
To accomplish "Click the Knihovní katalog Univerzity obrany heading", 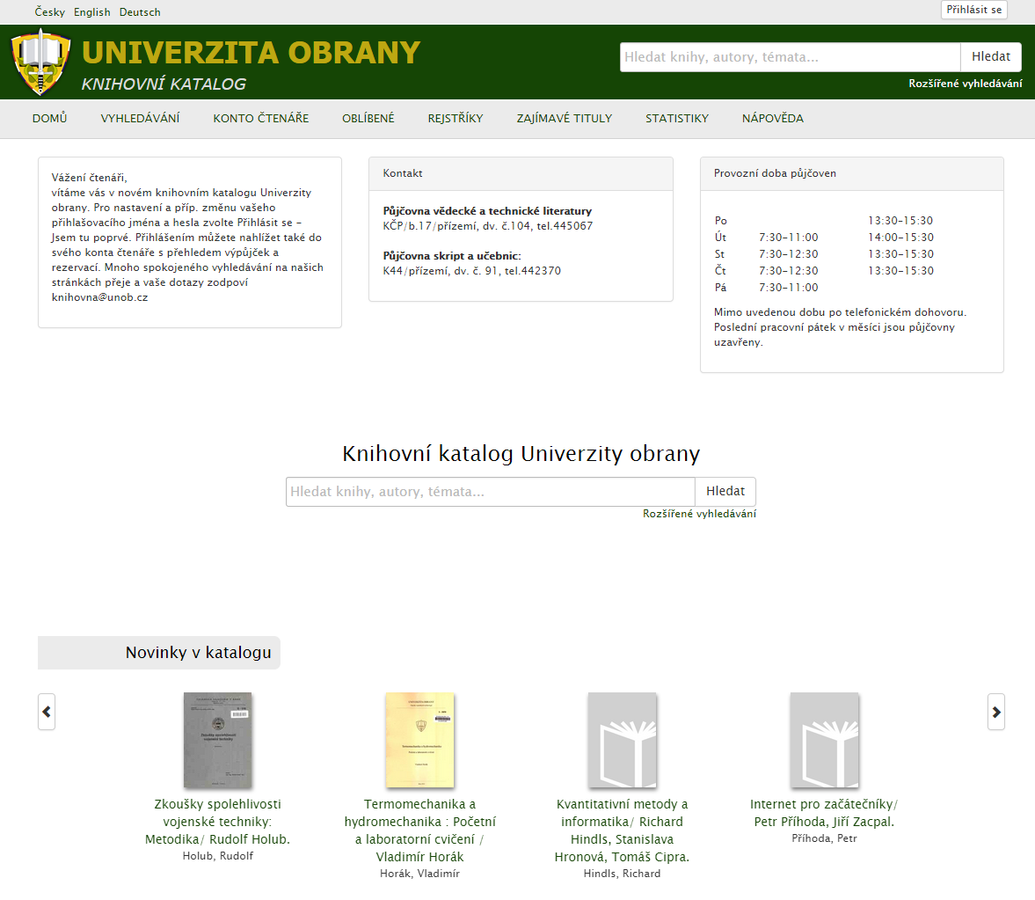I will 521,454.
